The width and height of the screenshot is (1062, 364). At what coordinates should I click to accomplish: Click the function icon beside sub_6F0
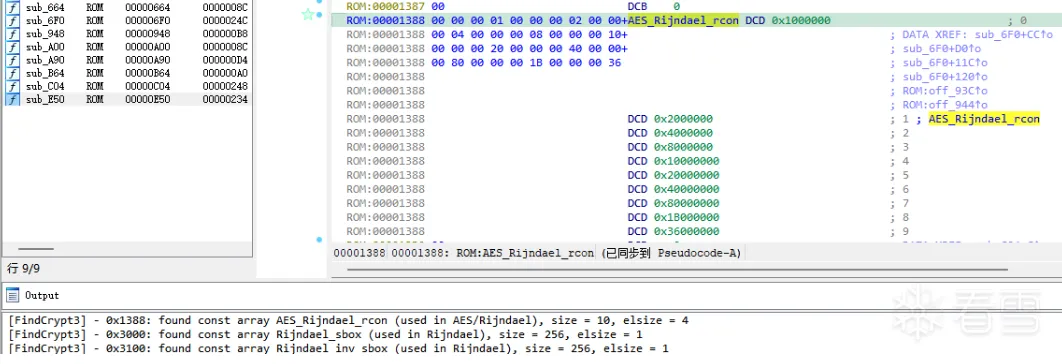pos(12,20)
